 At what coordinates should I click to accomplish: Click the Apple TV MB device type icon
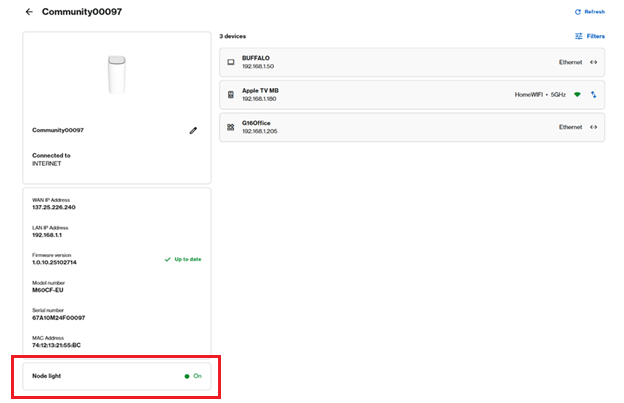(231, 95)
